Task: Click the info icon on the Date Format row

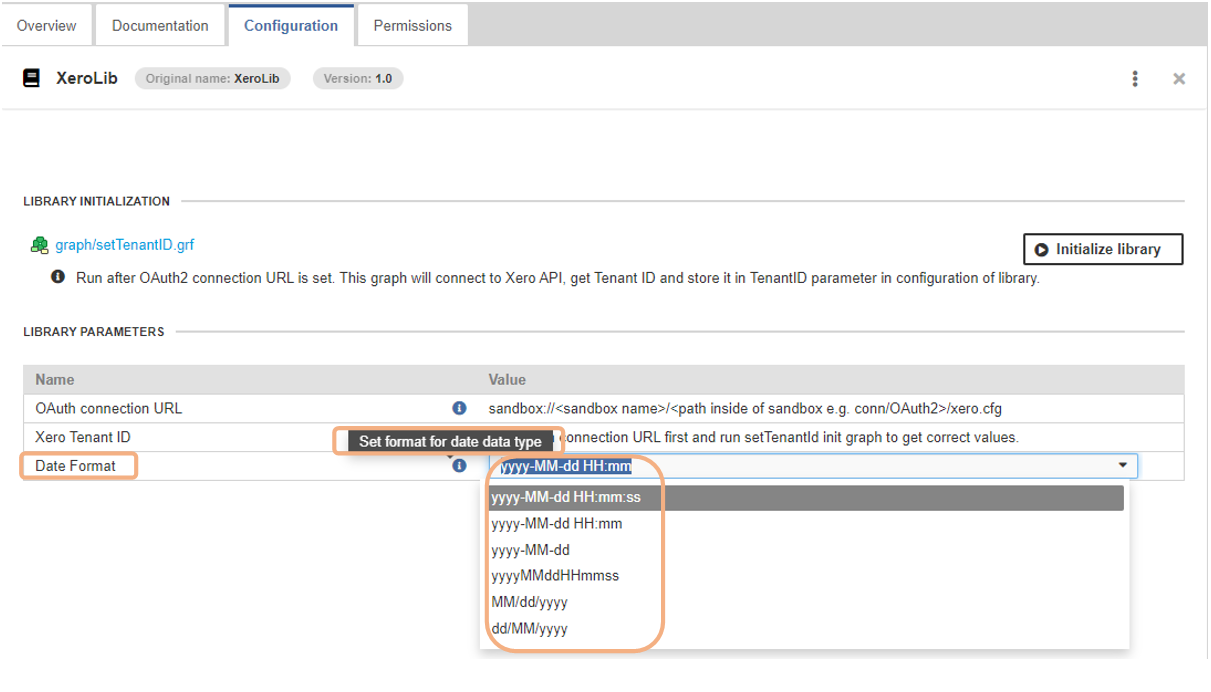Action: [459, 465]
